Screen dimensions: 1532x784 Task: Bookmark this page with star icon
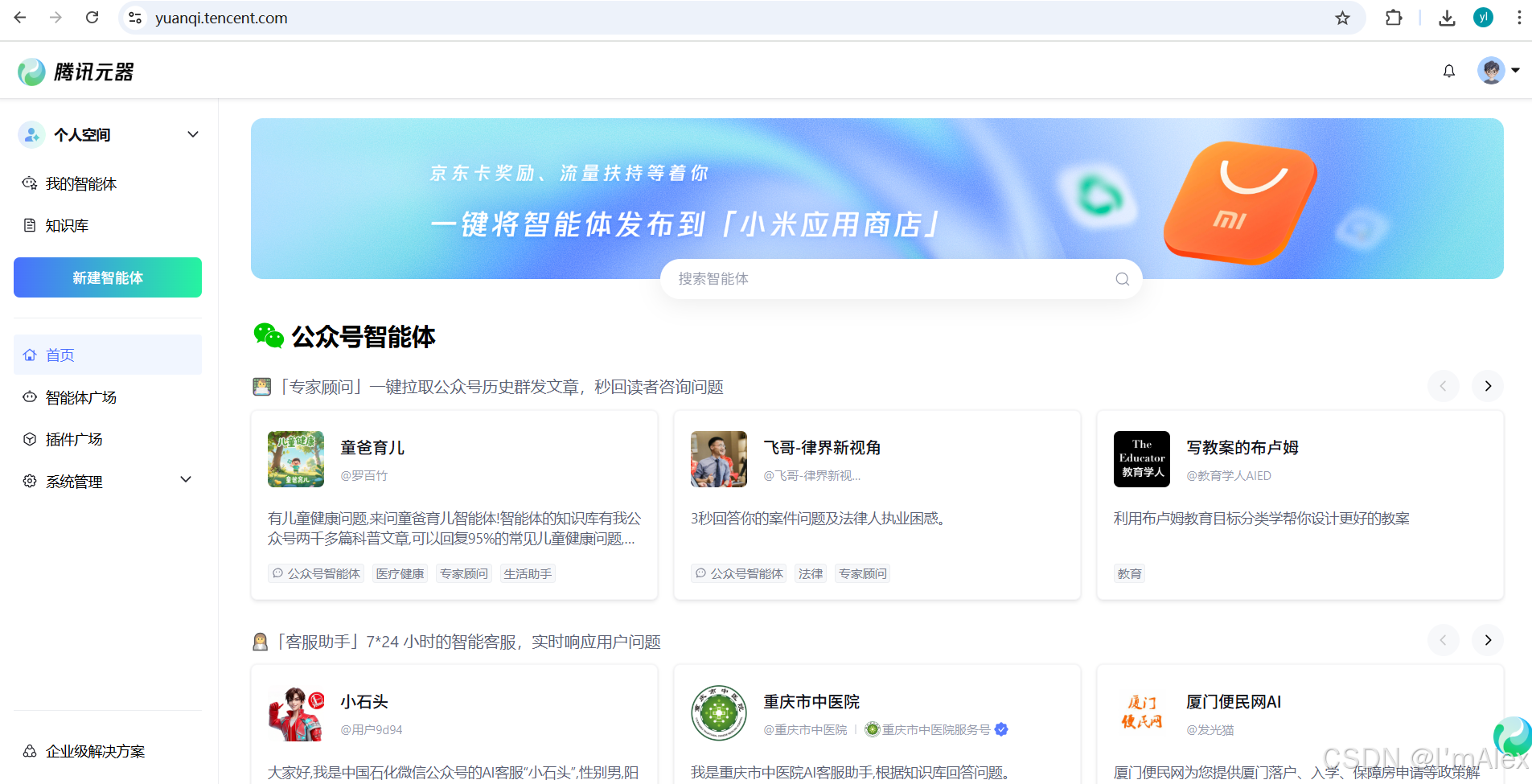click(x=1342, y=18)
